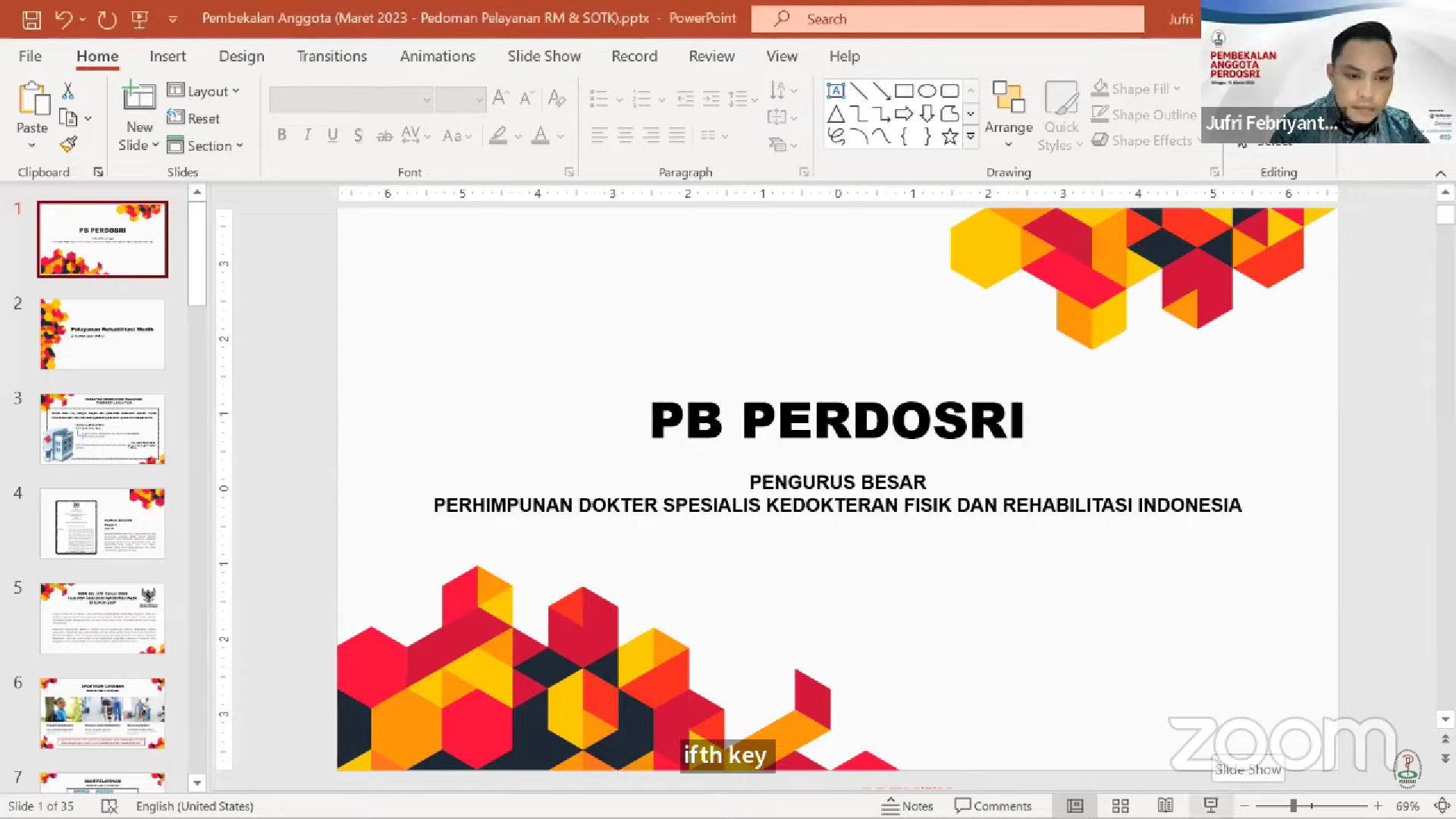Screen dimensions: 1456x819
Task: Click the text highlight color swatch
Action: pos(498,136)
